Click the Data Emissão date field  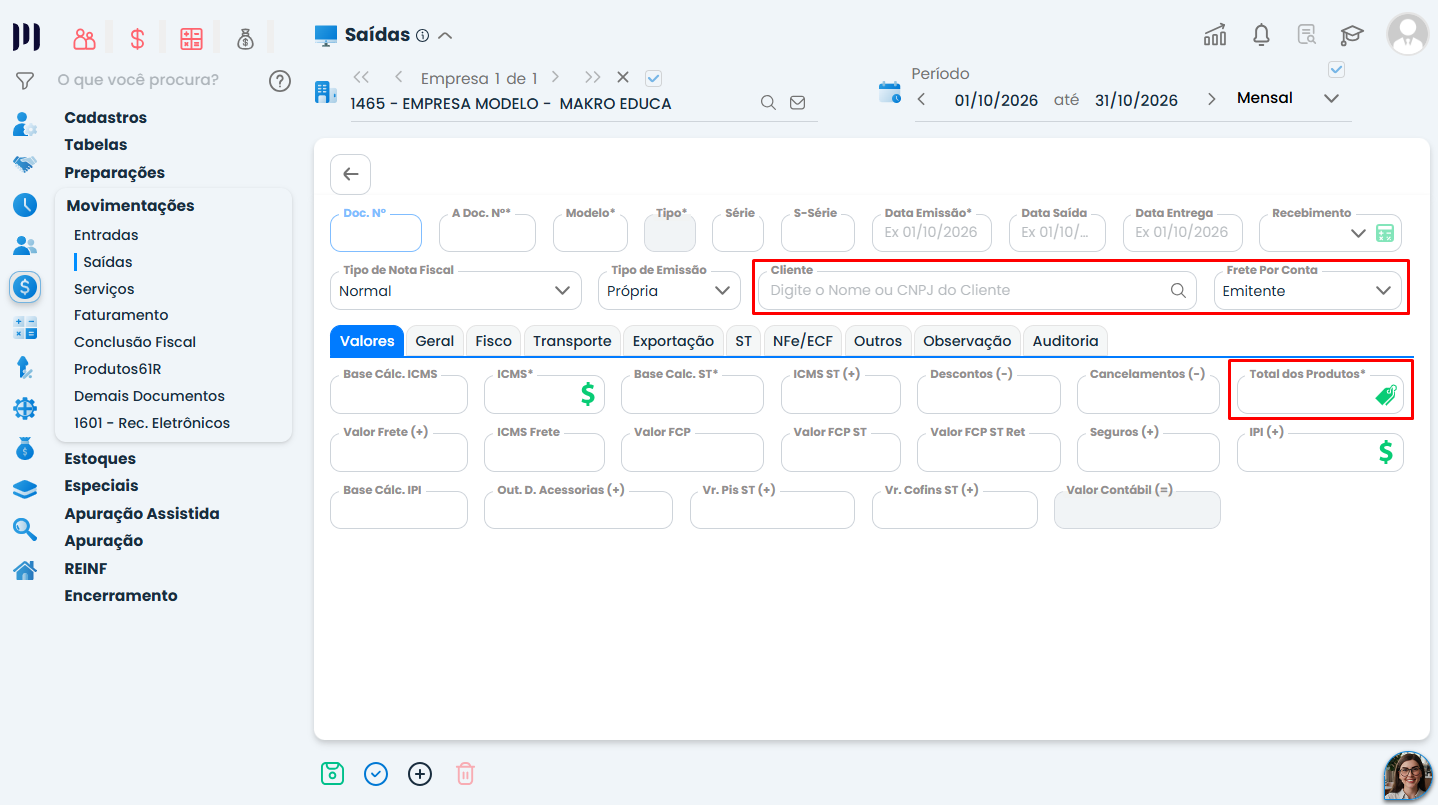pos(932,233)
